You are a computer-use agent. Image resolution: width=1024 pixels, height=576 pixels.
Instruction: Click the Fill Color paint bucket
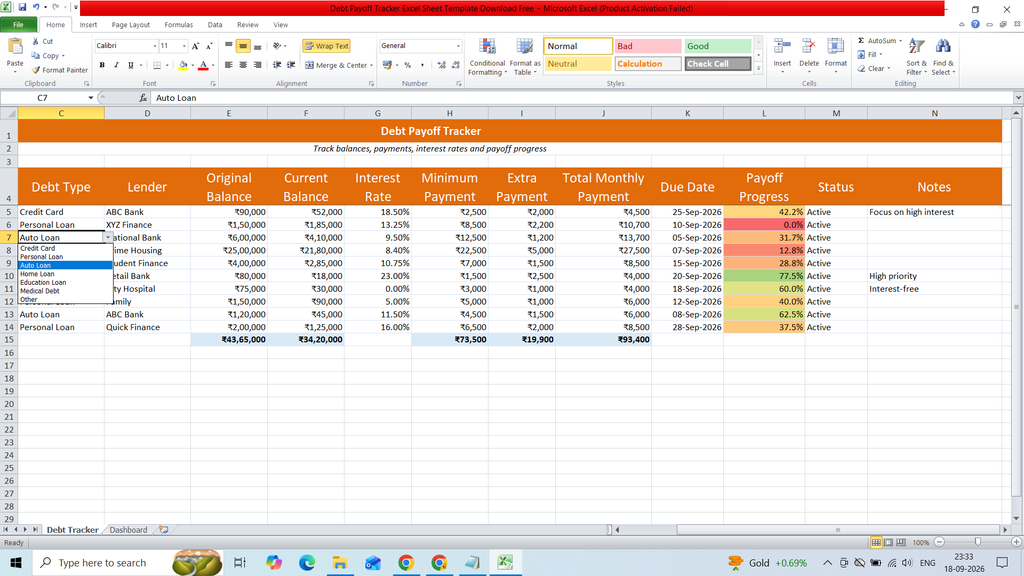click(183, 65)
